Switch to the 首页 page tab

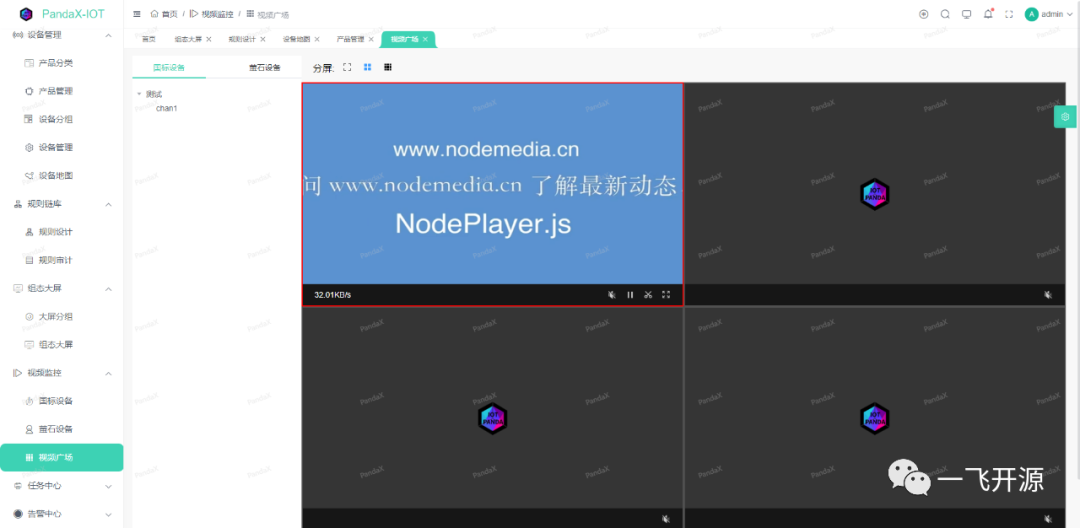pyautogui.click(x=149, y=39)
